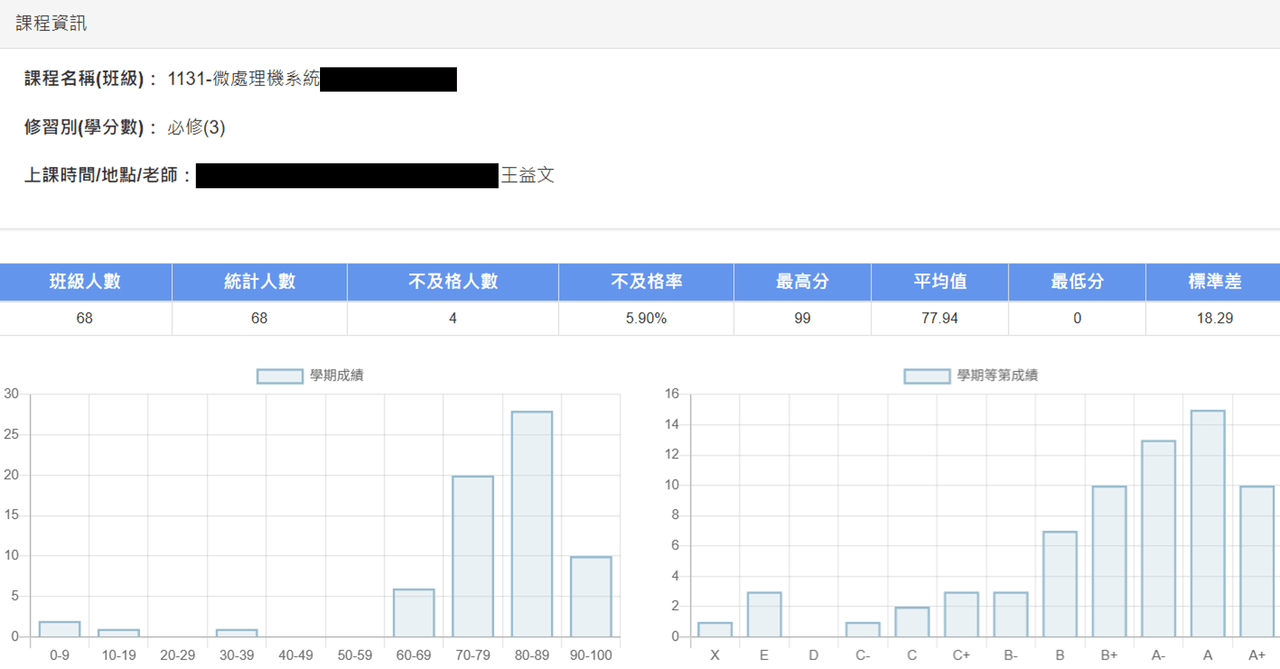Viewport: 1280px width, 669px height.
Task: Click the 77.94 average value cell
Action: [940, 318]
